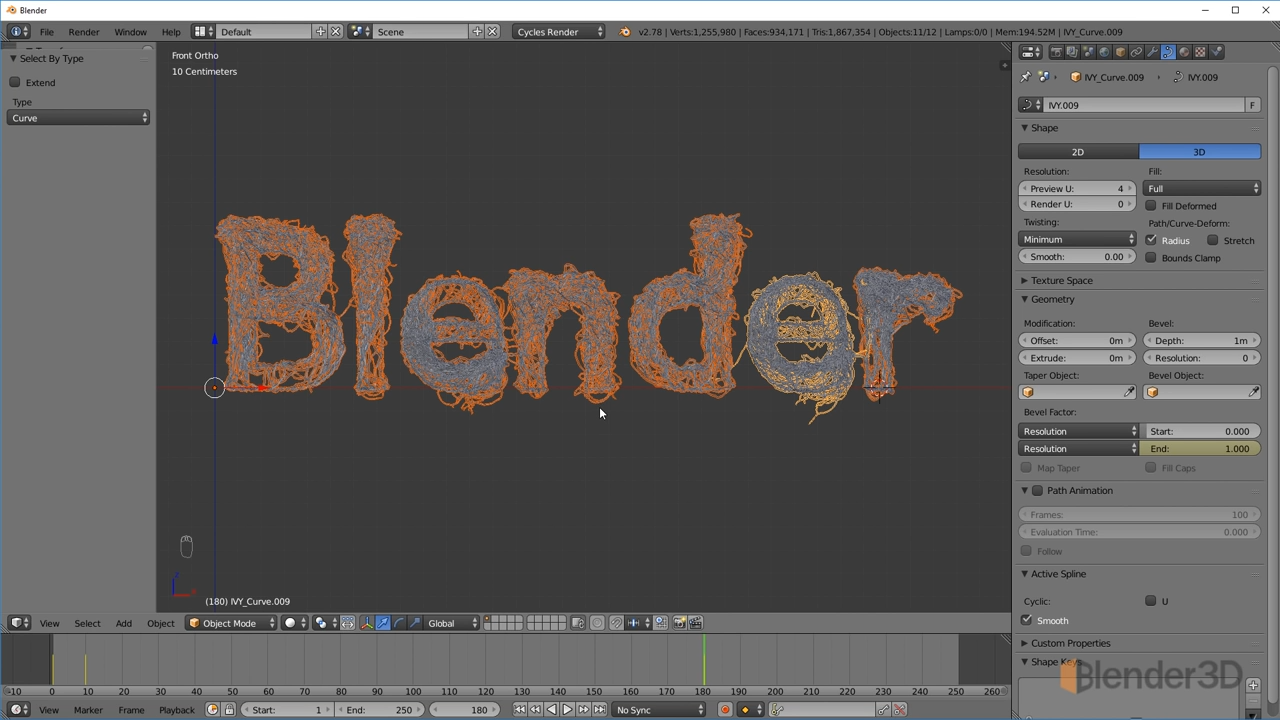The image size is (1280, 720).
Task: Click the Bevel Object eyedropper
Action: 1253,393
